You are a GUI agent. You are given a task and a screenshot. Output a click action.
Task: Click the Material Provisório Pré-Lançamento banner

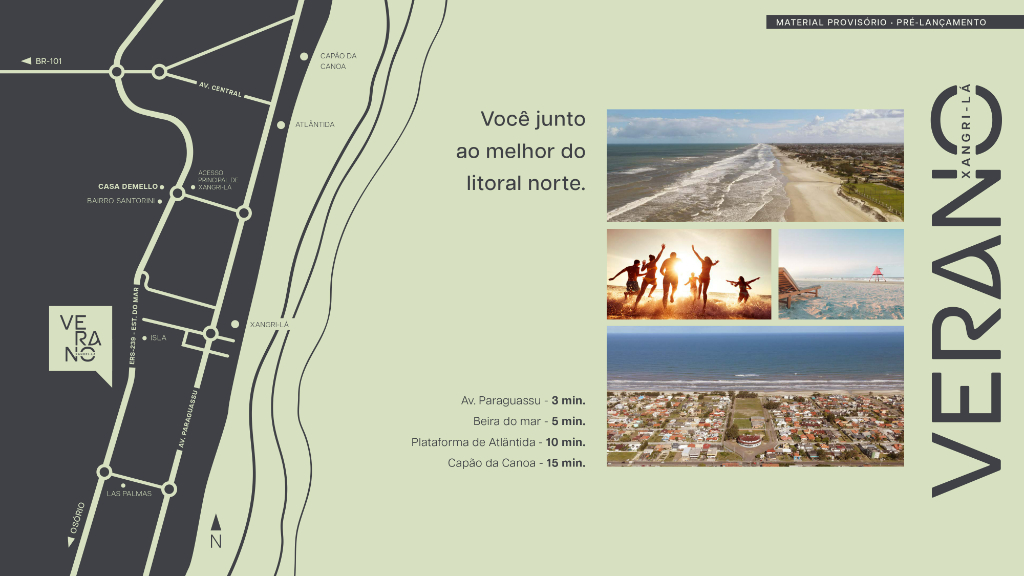pyautogui.click(x=894, y=22)
